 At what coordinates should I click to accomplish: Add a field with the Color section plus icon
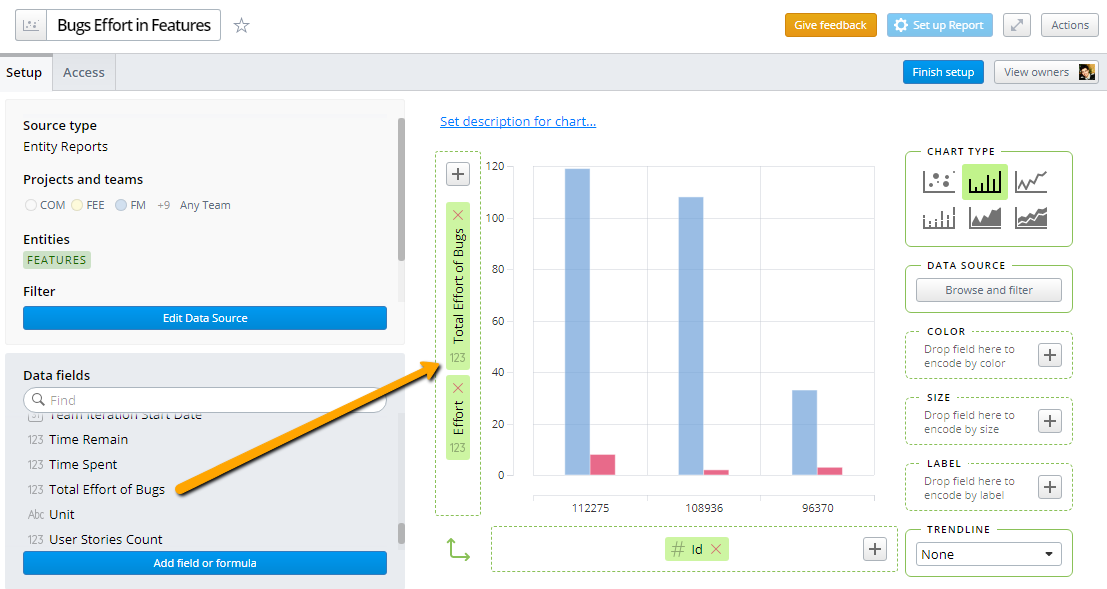pyautogui.click(x=1049, y=355)
